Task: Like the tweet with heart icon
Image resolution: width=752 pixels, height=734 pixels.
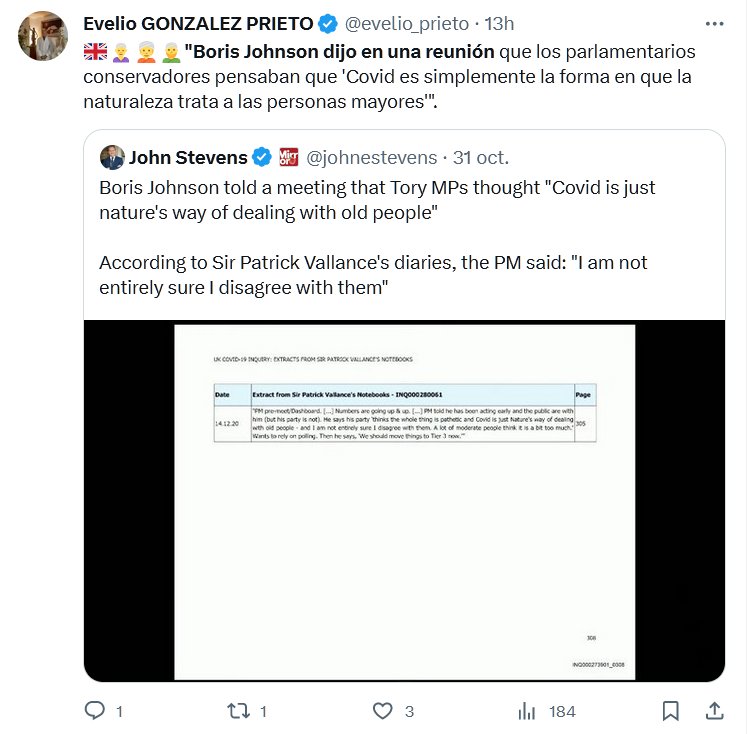Action: [x=383, y=711]
